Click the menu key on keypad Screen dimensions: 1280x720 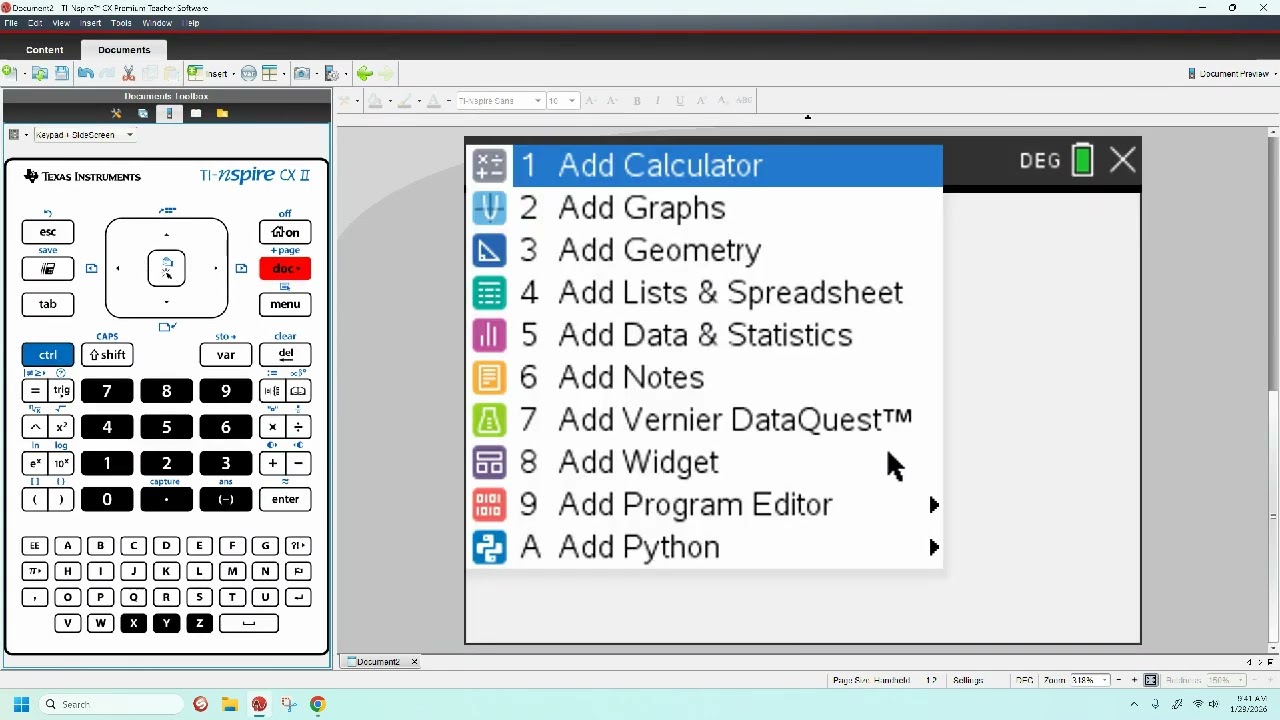pos(285,304)
